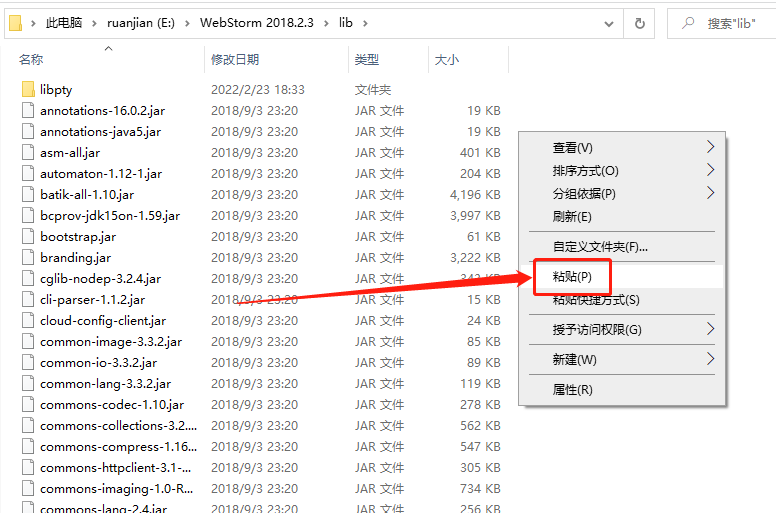Image resolution: width=776 pixels, height=513 pixels.
Task: Expand the 查看(V) submenu arrow
Action: click(710, 147)
